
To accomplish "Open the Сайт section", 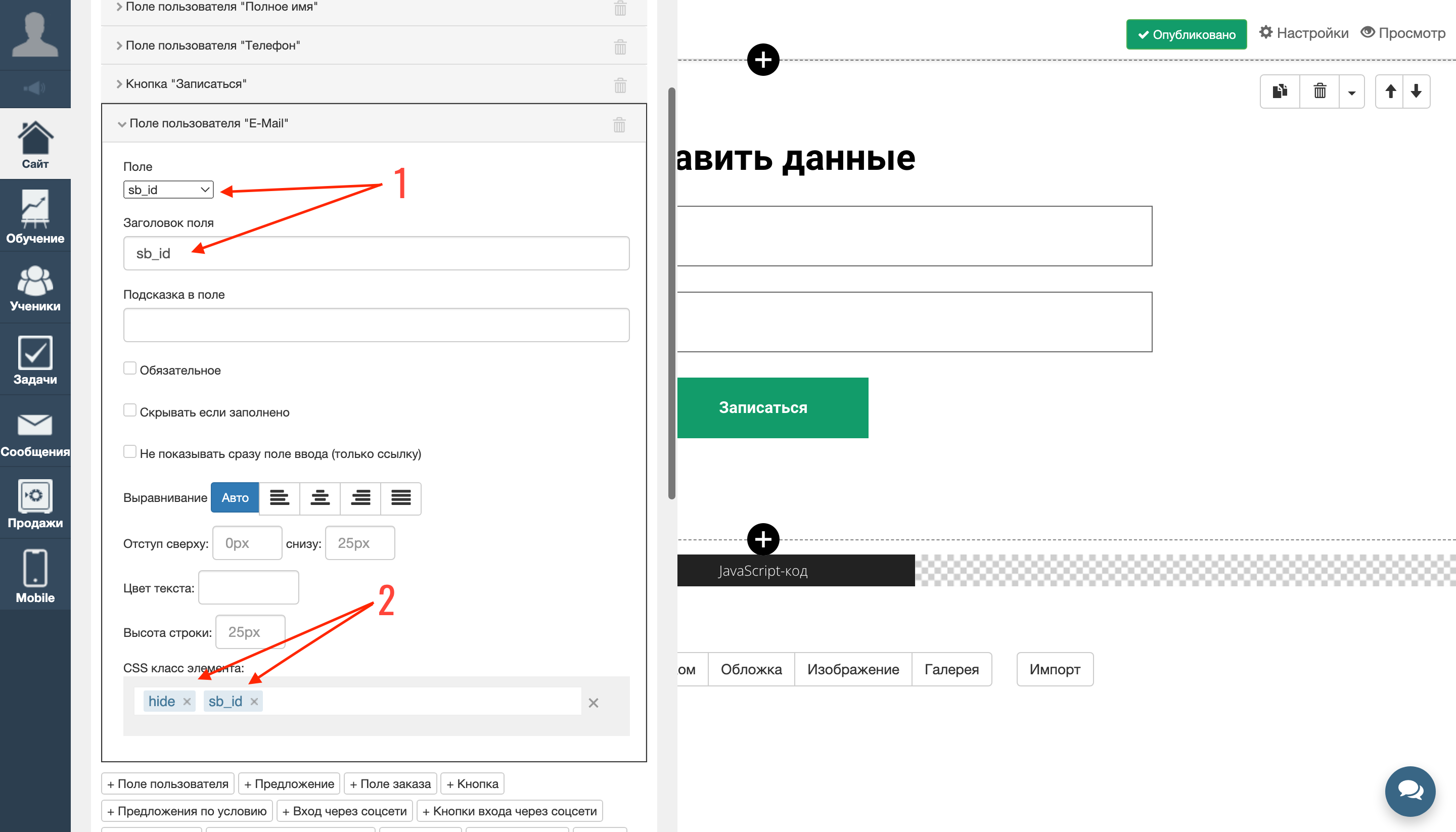I will [35, 145].
